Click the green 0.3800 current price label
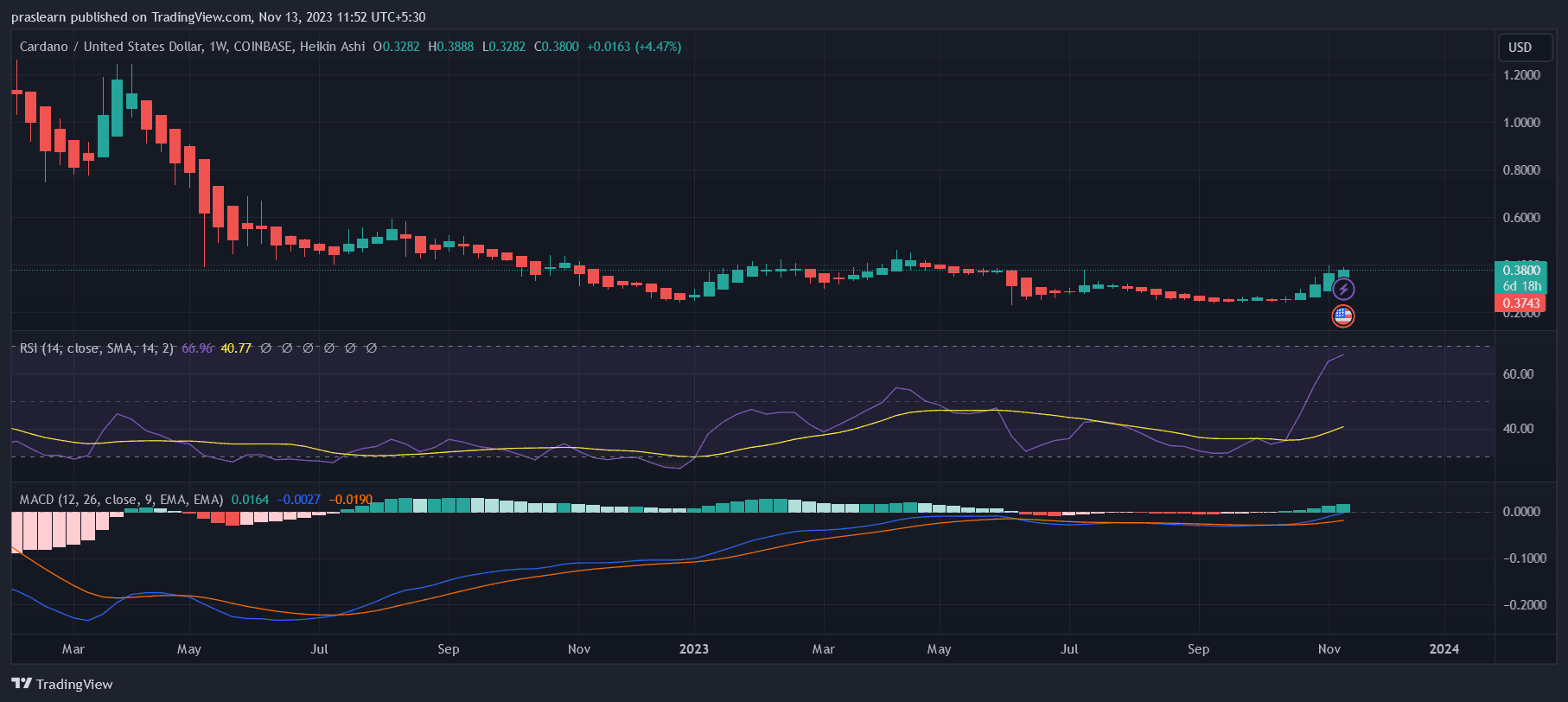This screenshot has height=702, width=1568. click(1521, 271)
